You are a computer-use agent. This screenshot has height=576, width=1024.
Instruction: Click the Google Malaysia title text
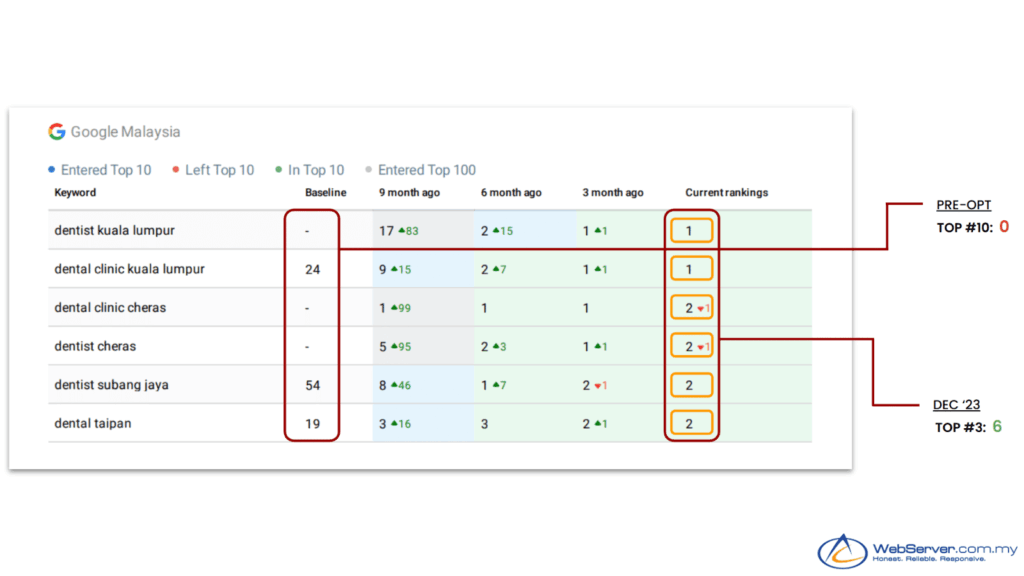pyautogui.click(x=125, y=132)
